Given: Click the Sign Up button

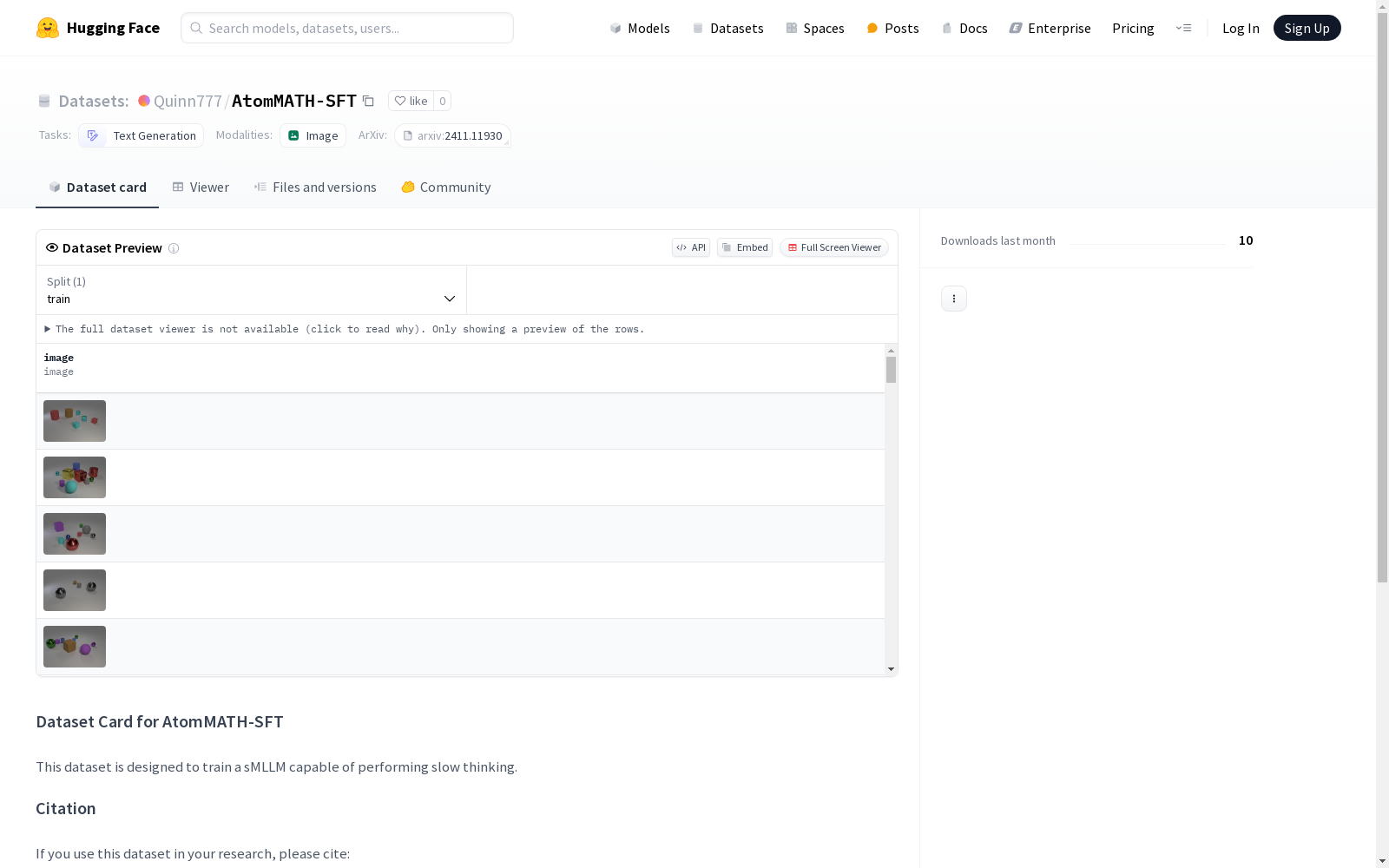Looking at the screenshot, I should [x=1307, y=28].
